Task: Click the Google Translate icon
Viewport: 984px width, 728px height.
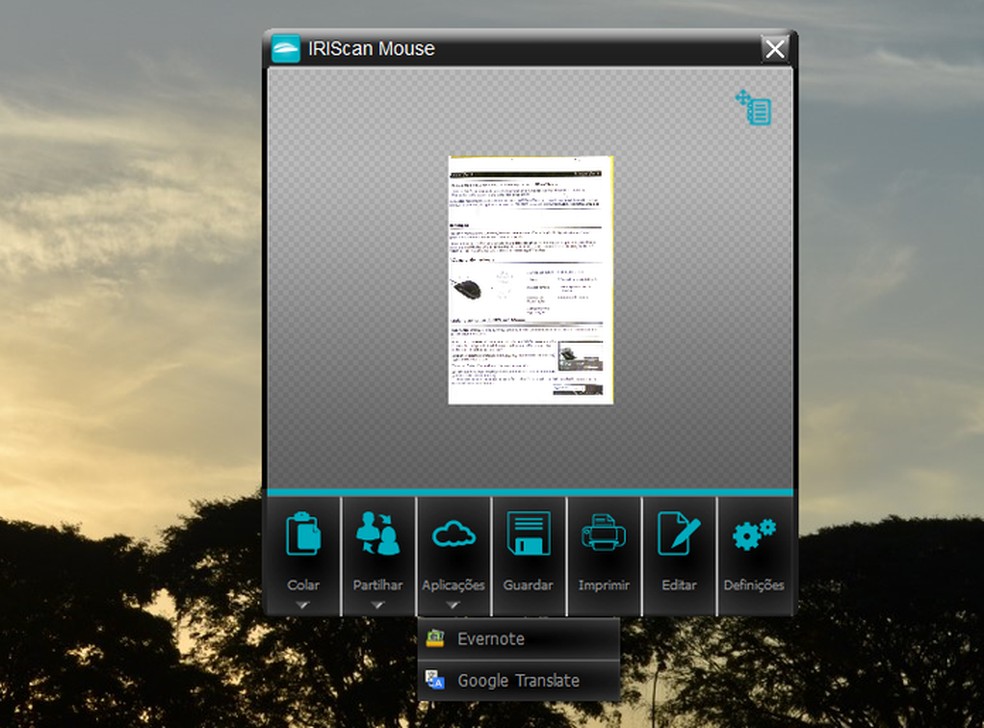Action: click(435, 680)
